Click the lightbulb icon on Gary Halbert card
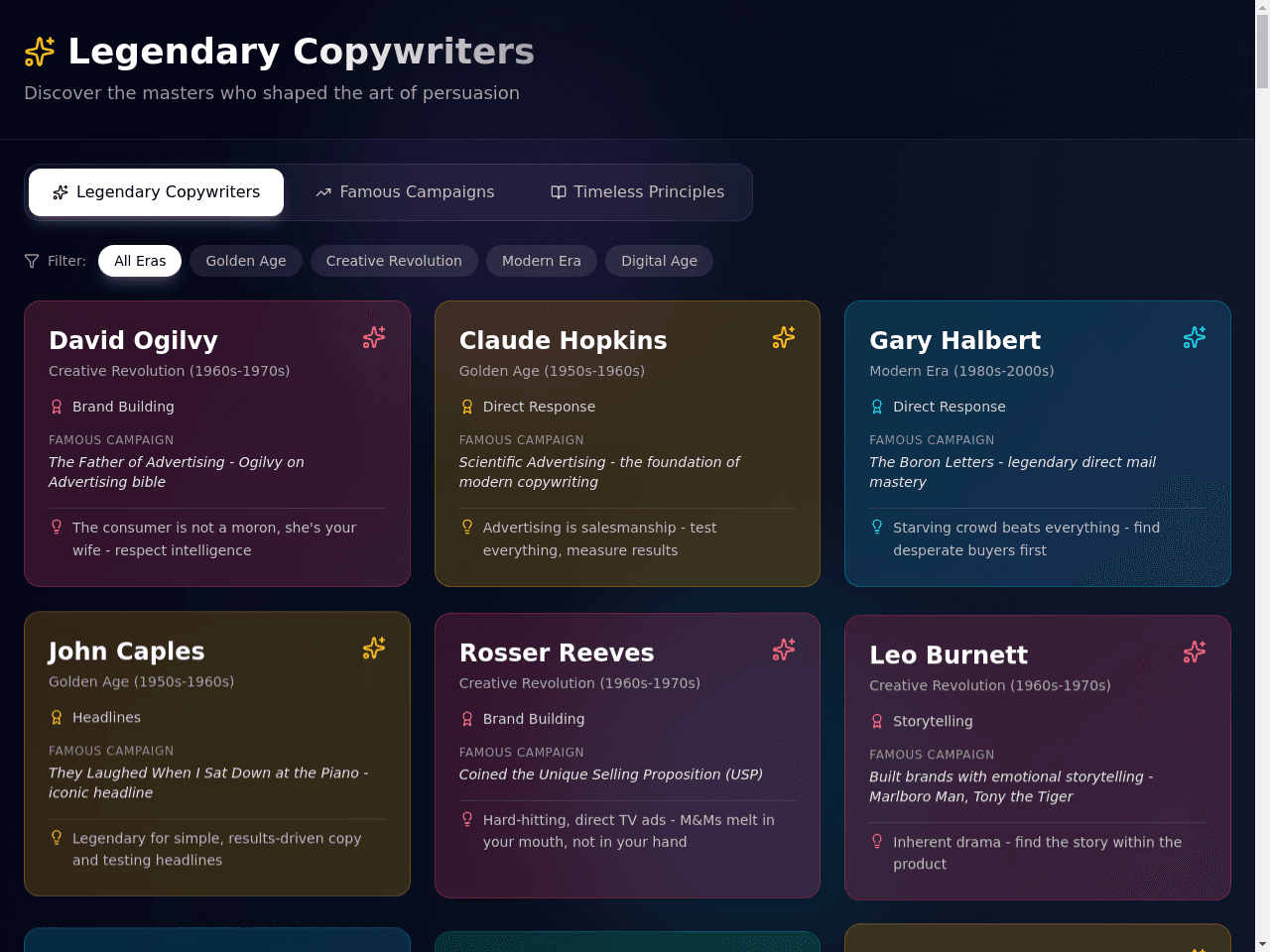Screen dimensions: 1270x952 [x=877, y=527]
